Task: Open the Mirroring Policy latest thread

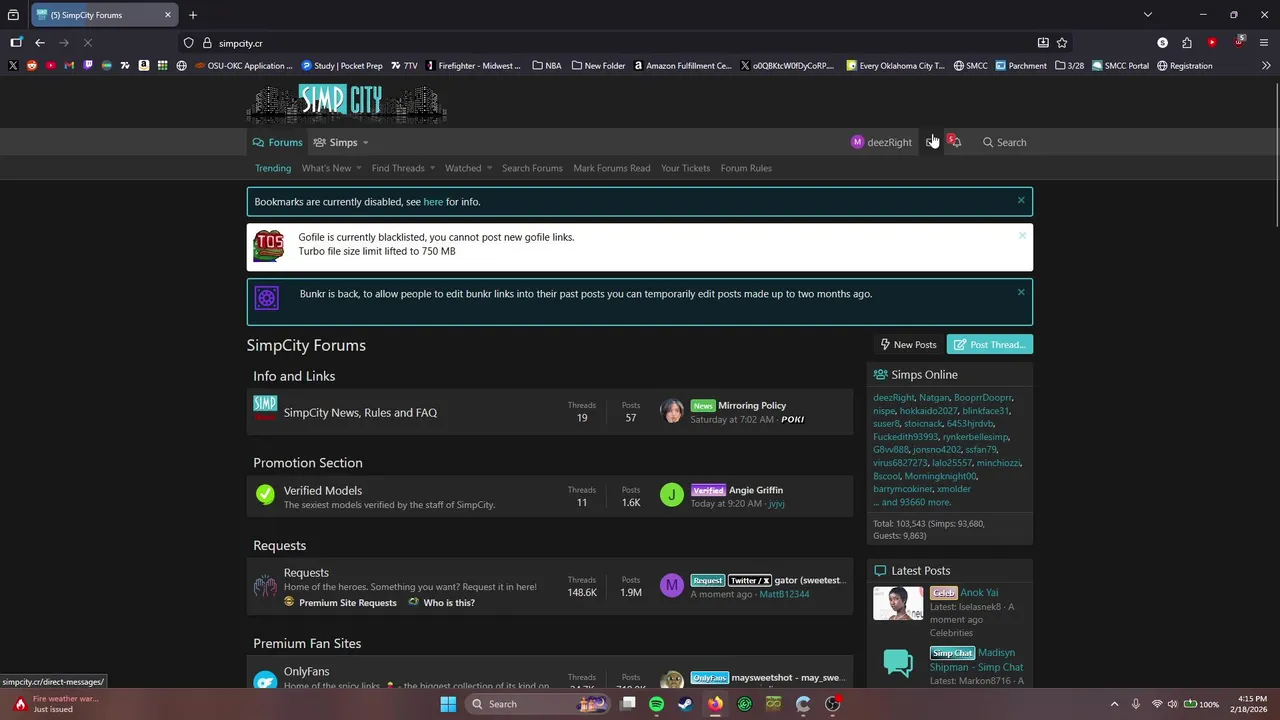Action: click(752, 405)
